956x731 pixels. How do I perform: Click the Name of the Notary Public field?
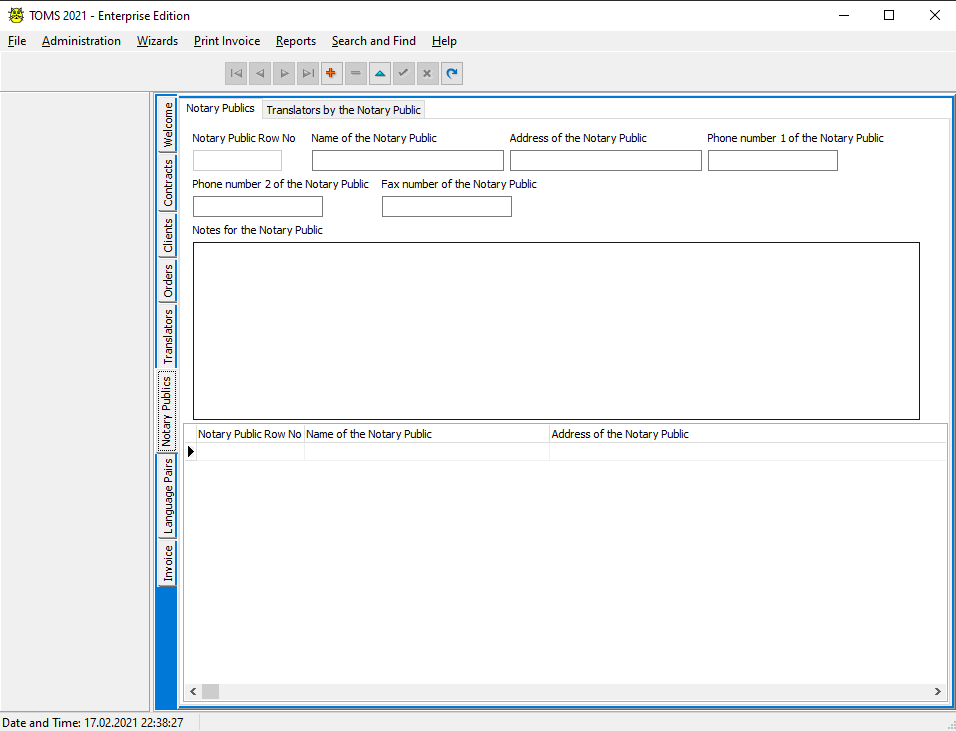(x=407, y=161)
